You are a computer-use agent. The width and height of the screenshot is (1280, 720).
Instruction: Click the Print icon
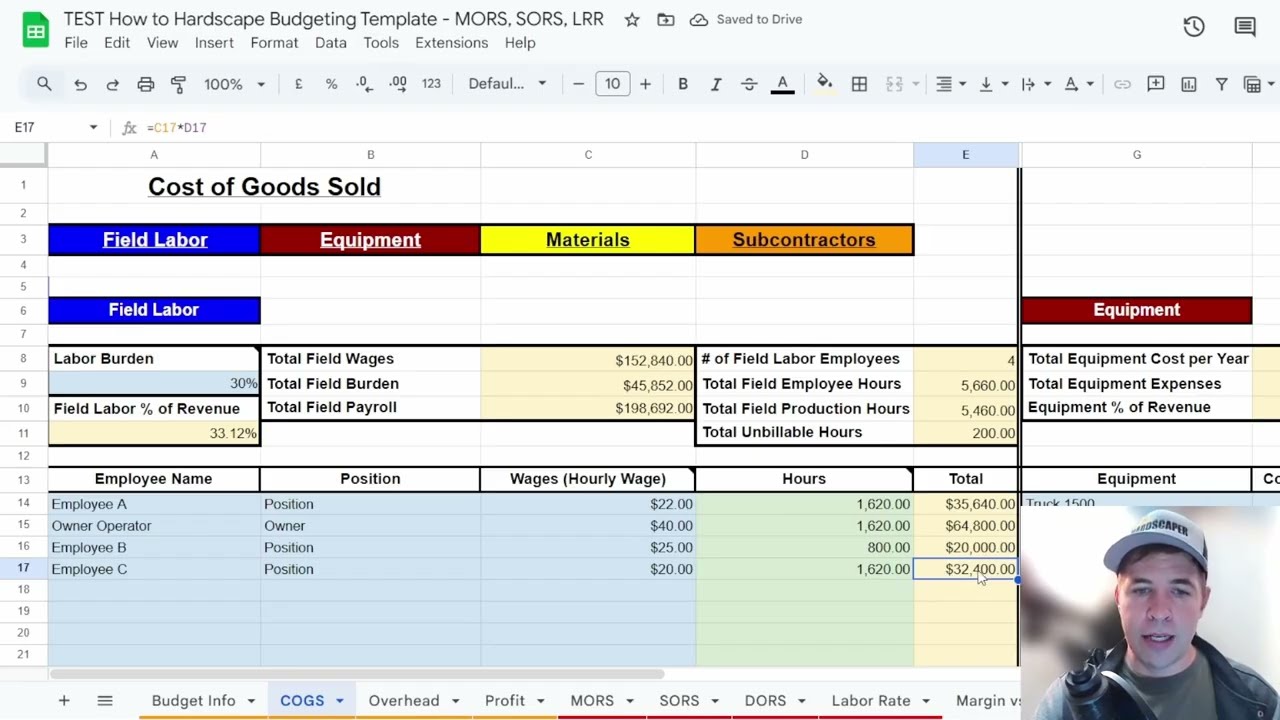[146, 84]
